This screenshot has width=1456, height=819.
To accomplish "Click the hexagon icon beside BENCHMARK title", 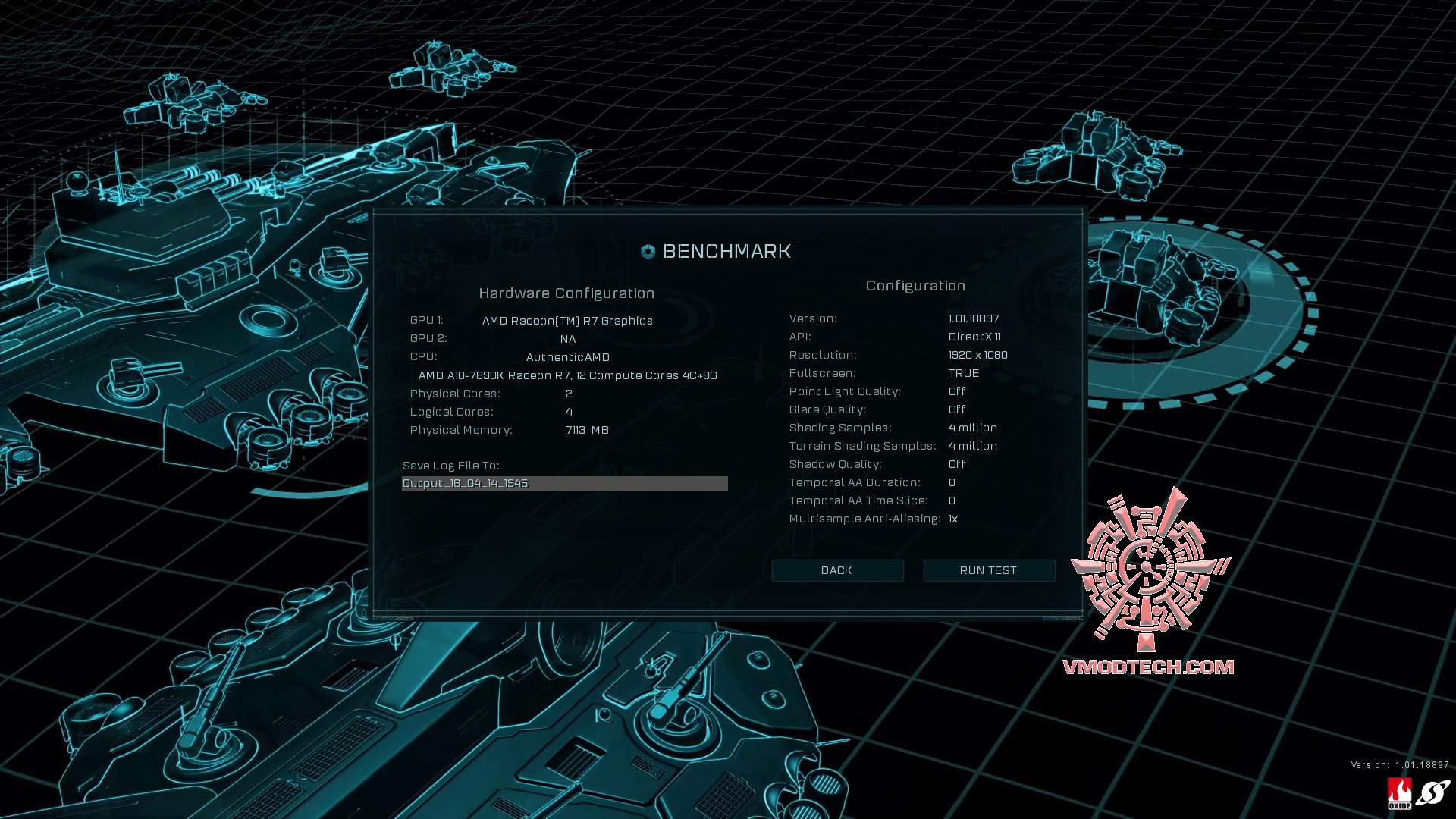I will 648,252.
